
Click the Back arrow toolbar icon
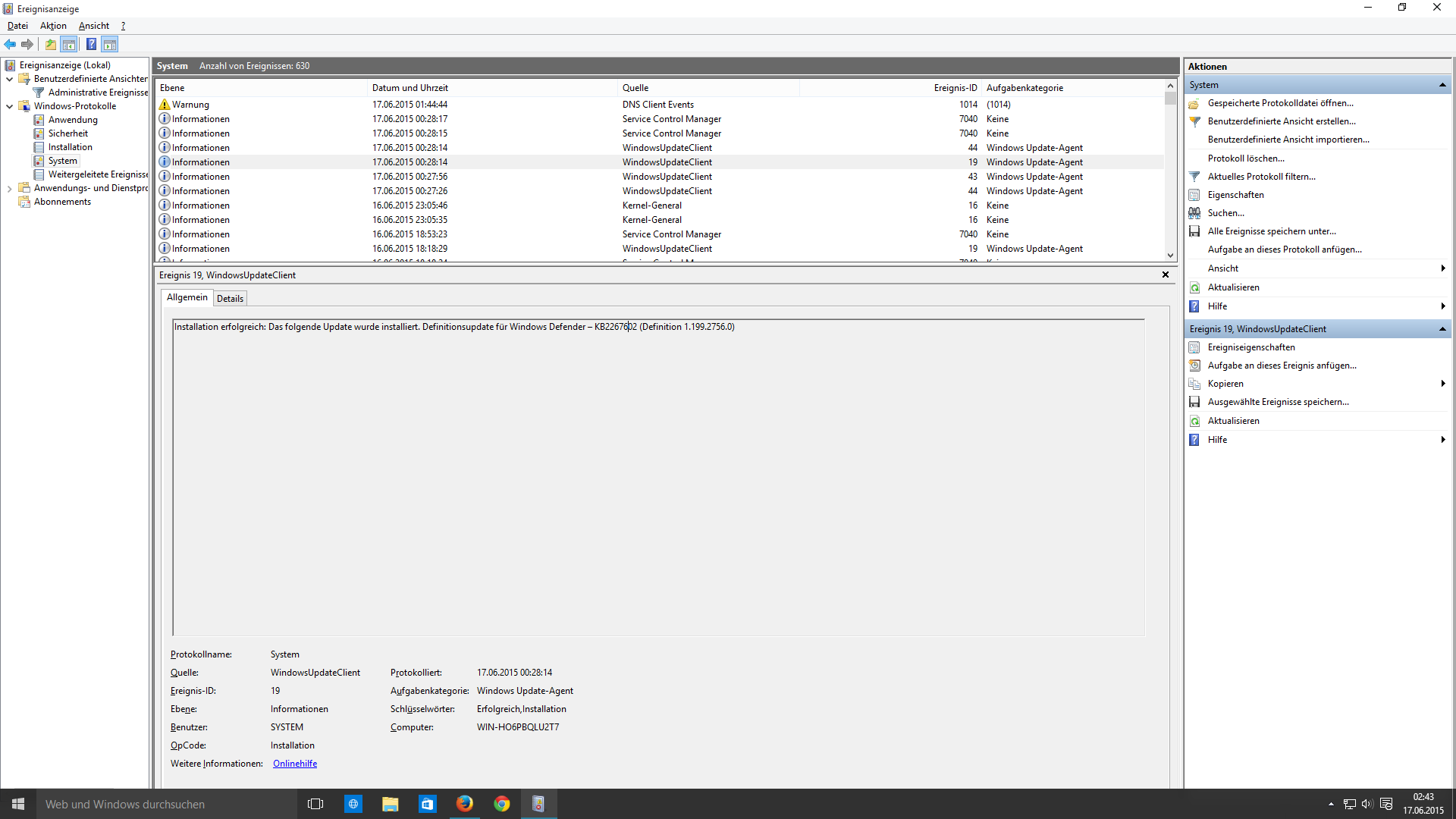(x=10, y=44)
